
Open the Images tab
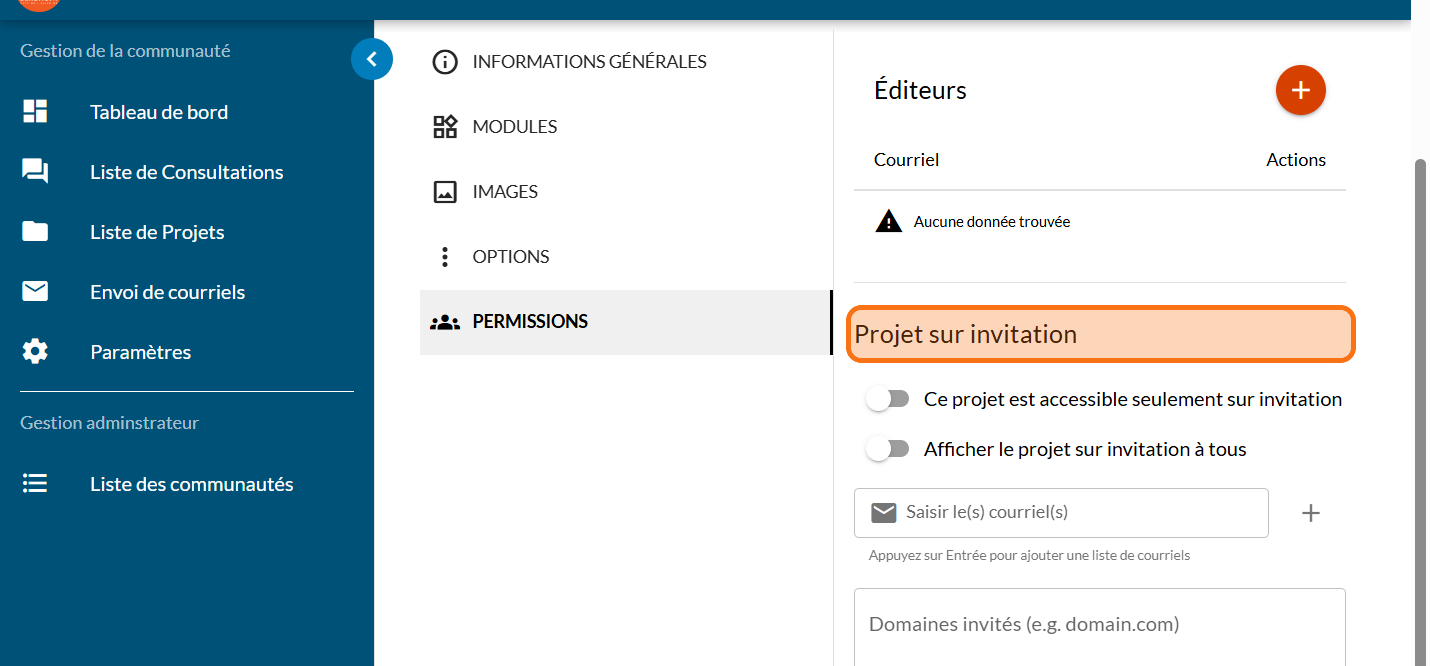504,192
